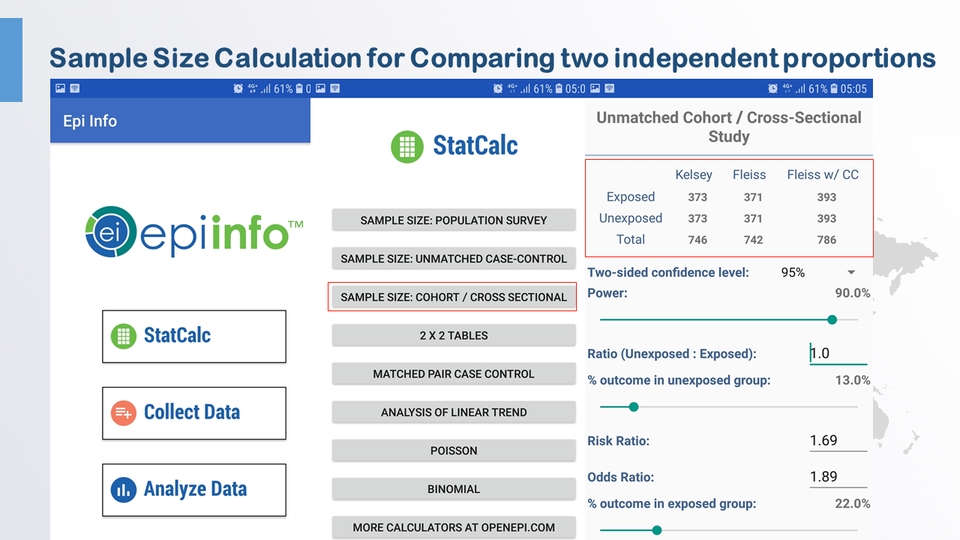The height and width of the screenshot is (540, 960).
Task: Click the epi info logo circle icon
Action: 111,231
